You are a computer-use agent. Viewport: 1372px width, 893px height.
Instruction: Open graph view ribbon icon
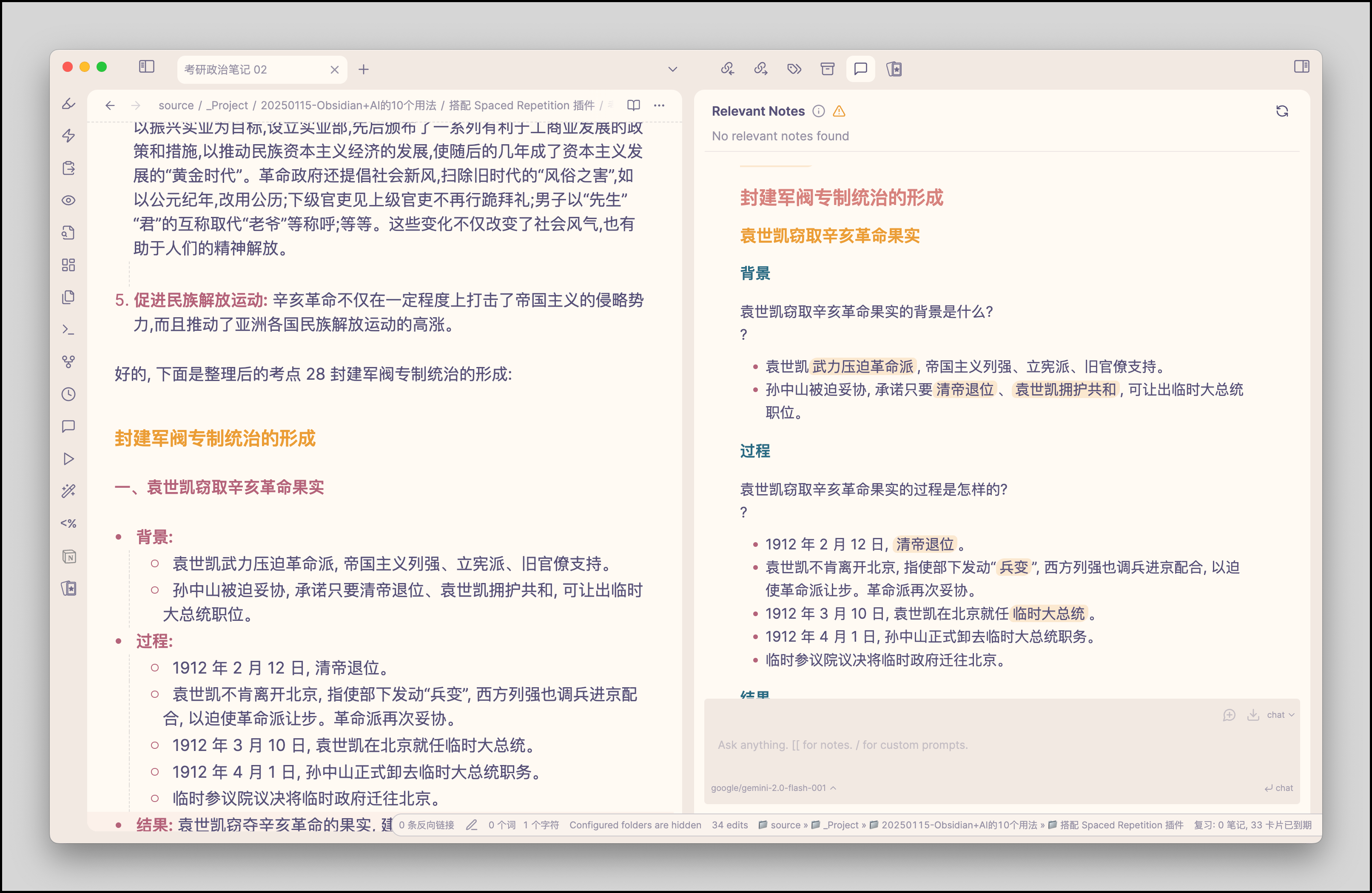point(68,362)
